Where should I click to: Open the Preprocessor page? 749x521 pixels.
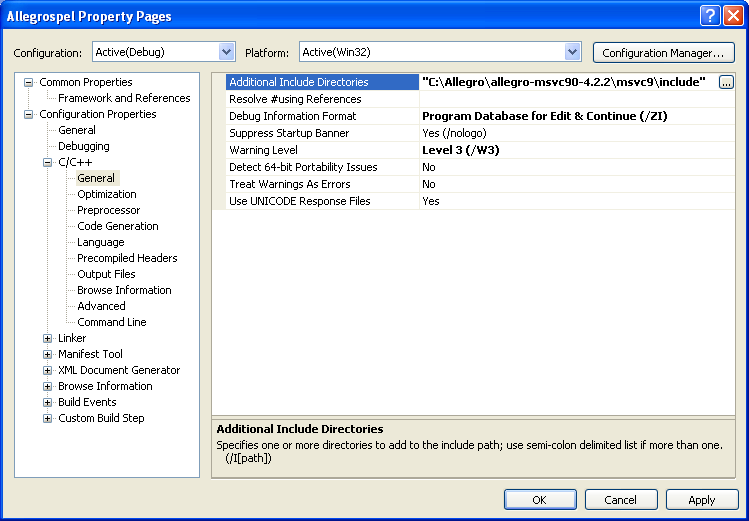108,210
